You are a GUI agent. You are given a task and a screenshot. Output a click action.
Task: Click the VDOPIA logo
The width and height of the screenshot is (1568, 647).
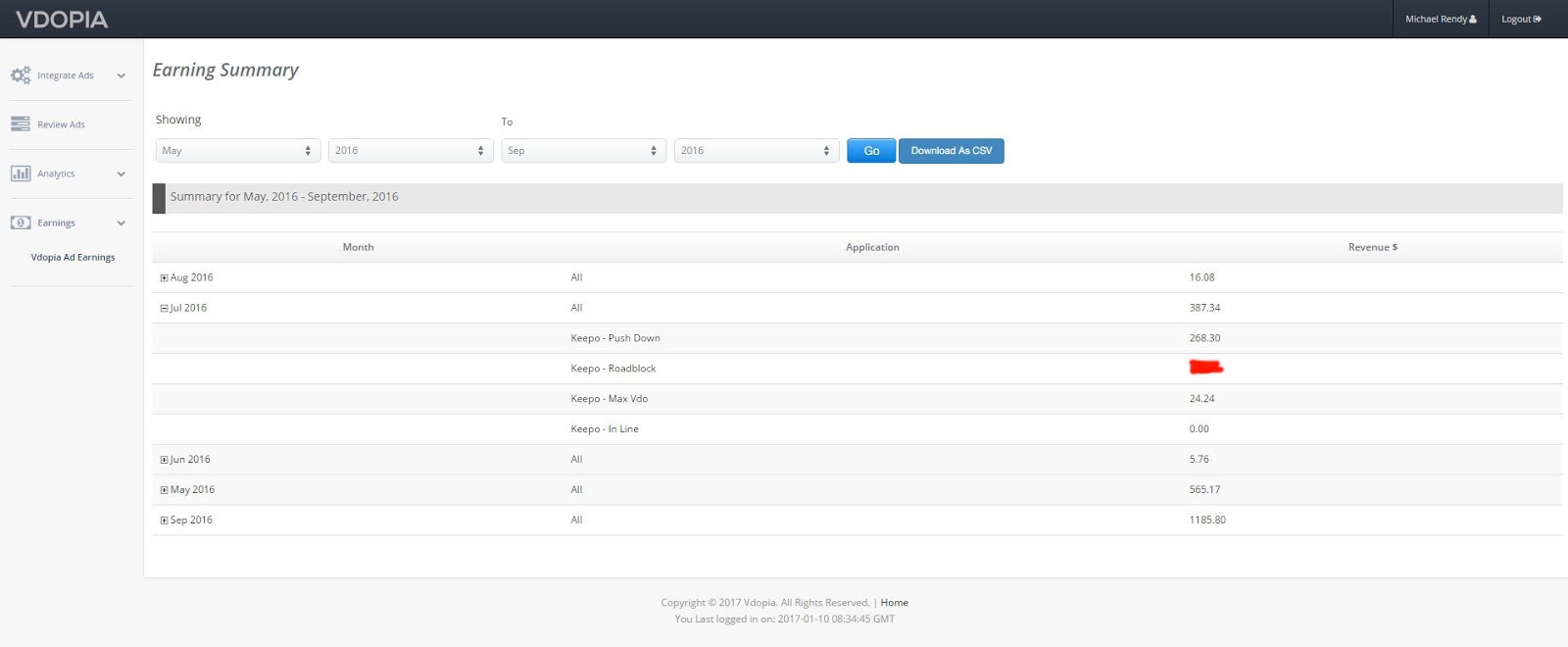(x=62, y=20)
